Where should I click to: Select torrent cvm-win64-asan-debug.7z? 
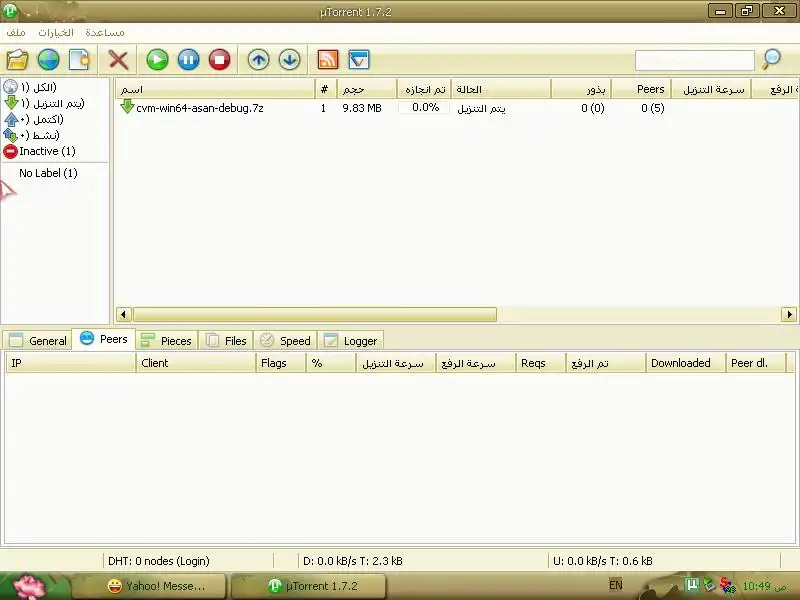pos(199,108)
